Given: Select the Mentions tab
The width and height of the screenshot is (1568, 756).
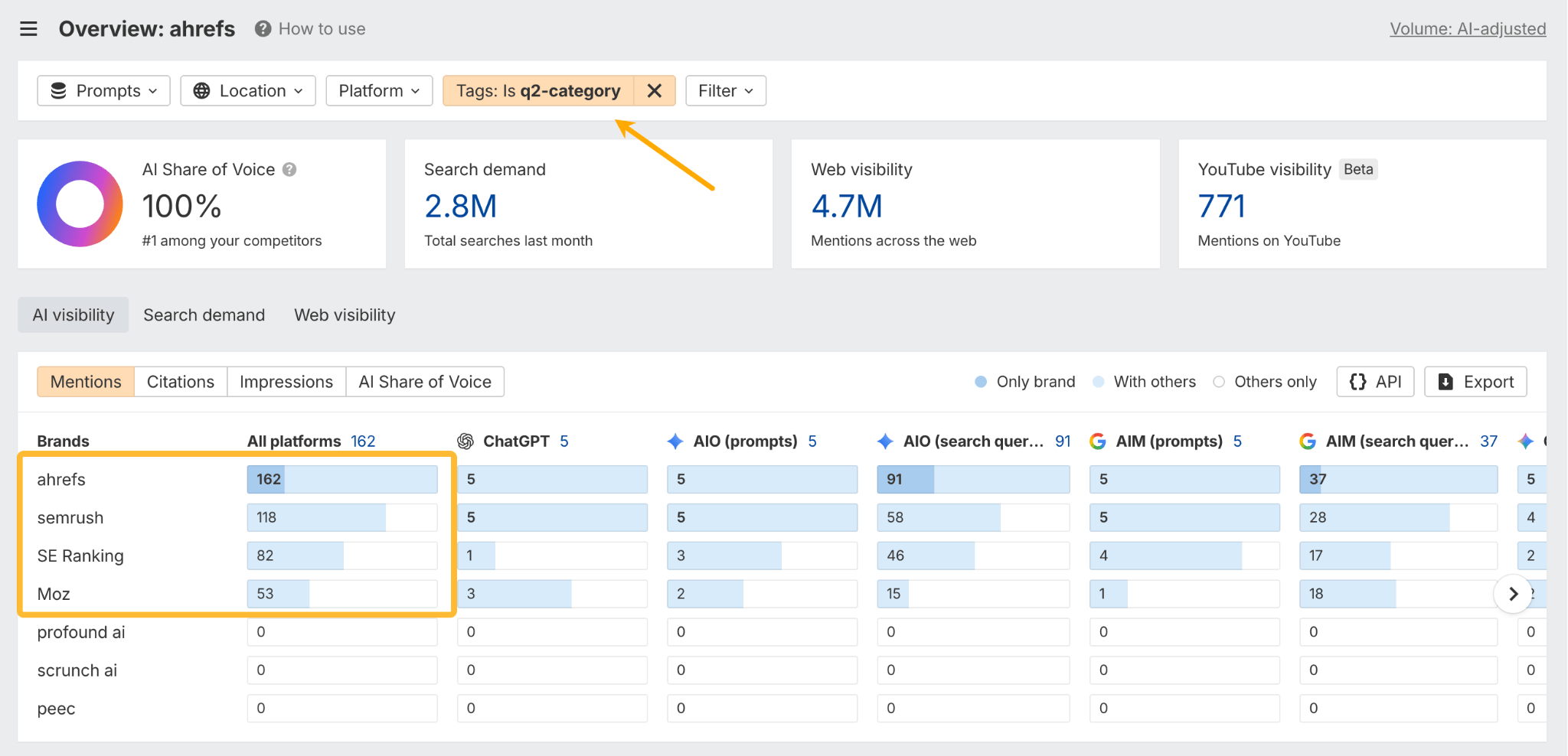Looking at the screenshot, I should point(86,382).
